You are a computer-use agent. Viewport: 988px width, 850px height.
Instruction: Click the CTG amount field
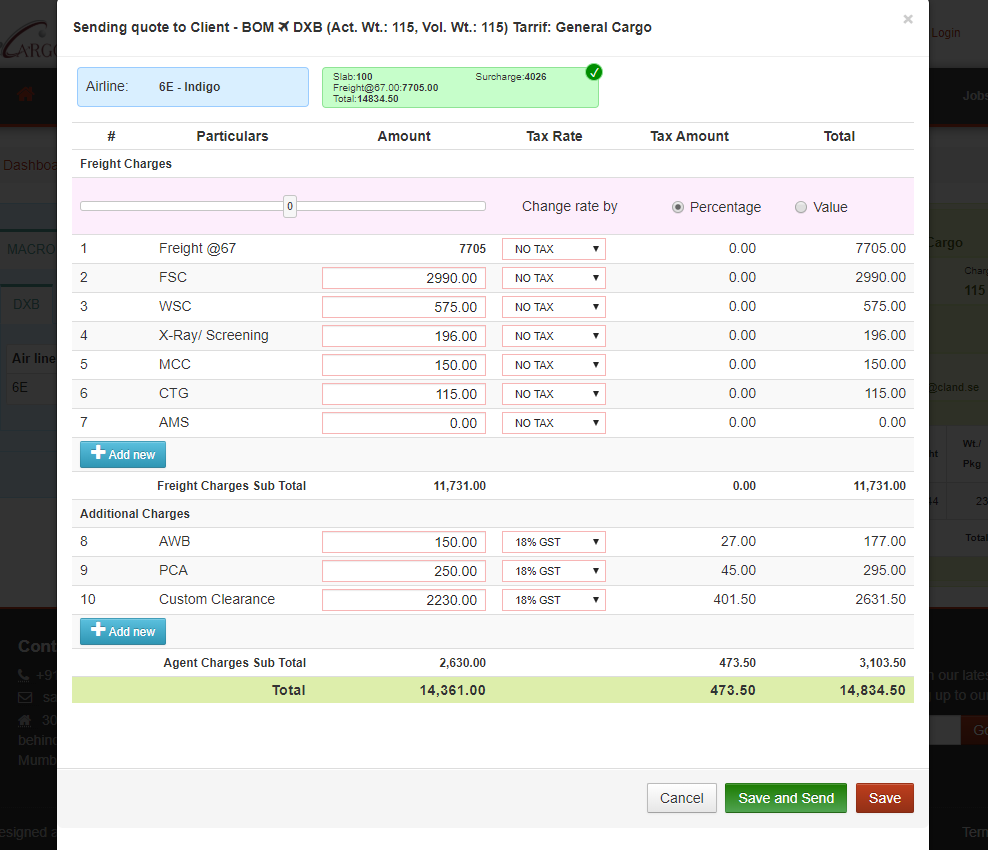(x=404, y=394)
